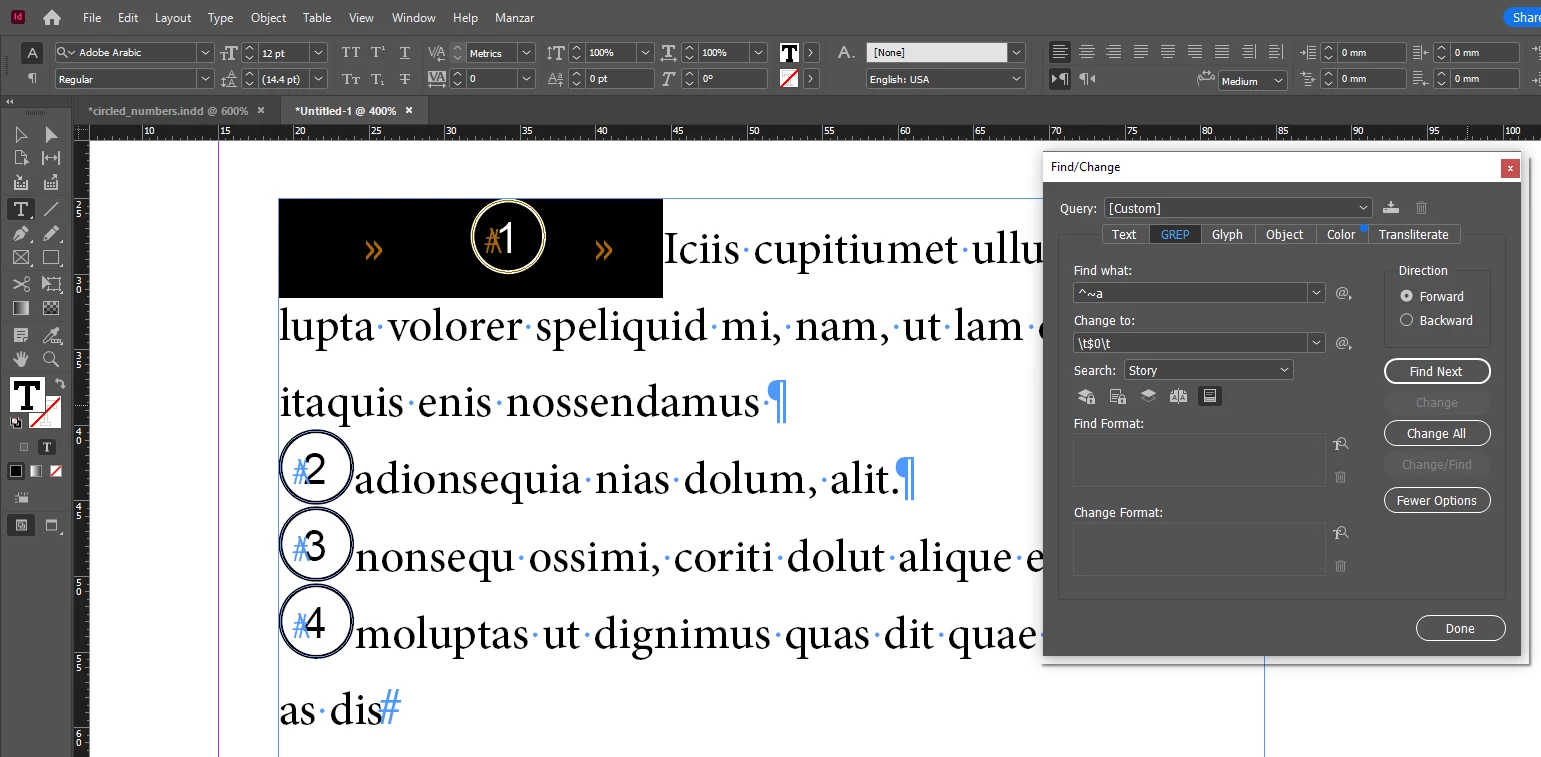This screenshot has width=1541, height=757.
Task: Toggle Include Locked Layers search option
Action: [1086, 396]
